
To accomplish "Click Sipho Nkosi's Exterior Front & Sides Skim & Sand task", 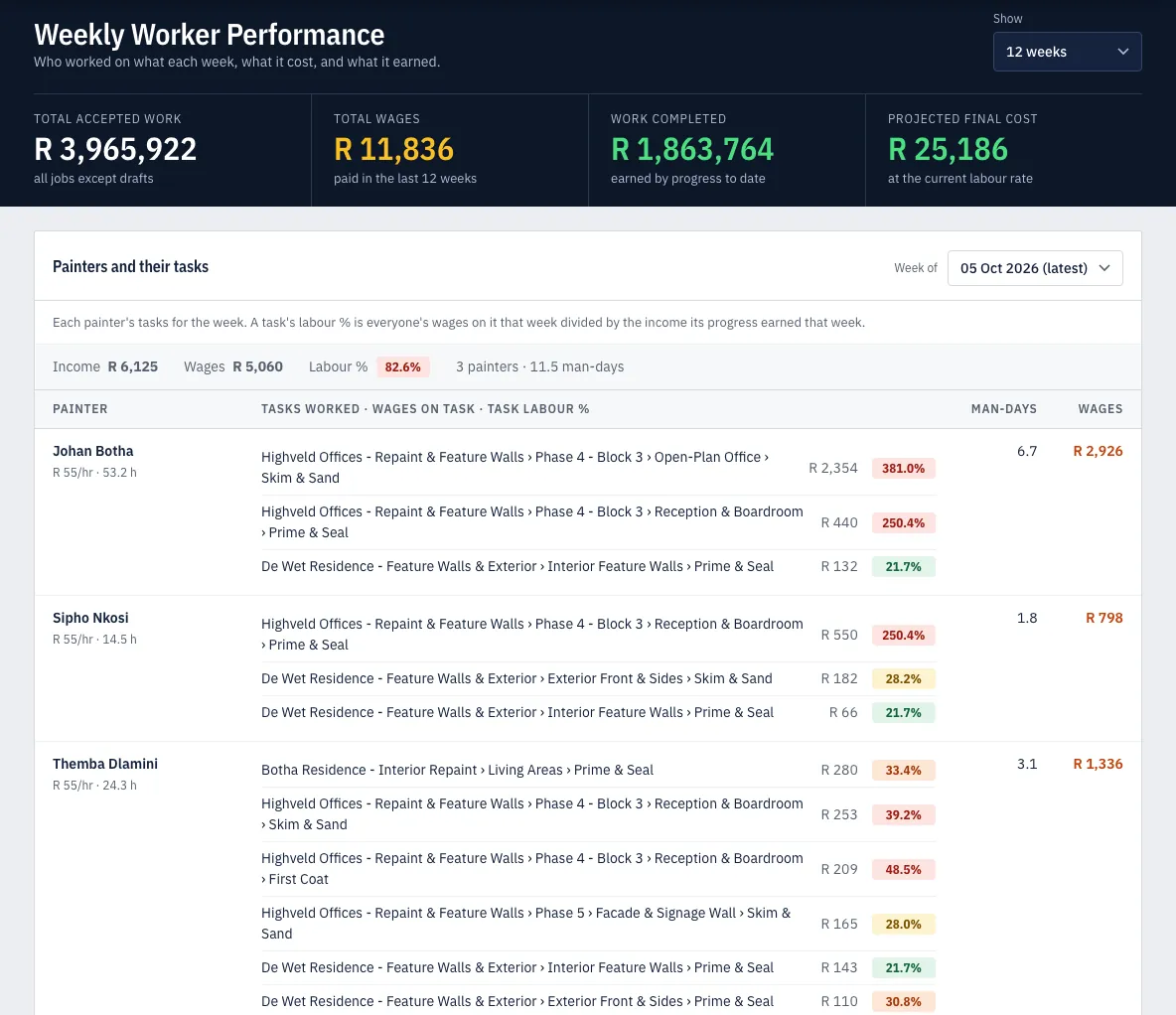I will coord(516,678).
